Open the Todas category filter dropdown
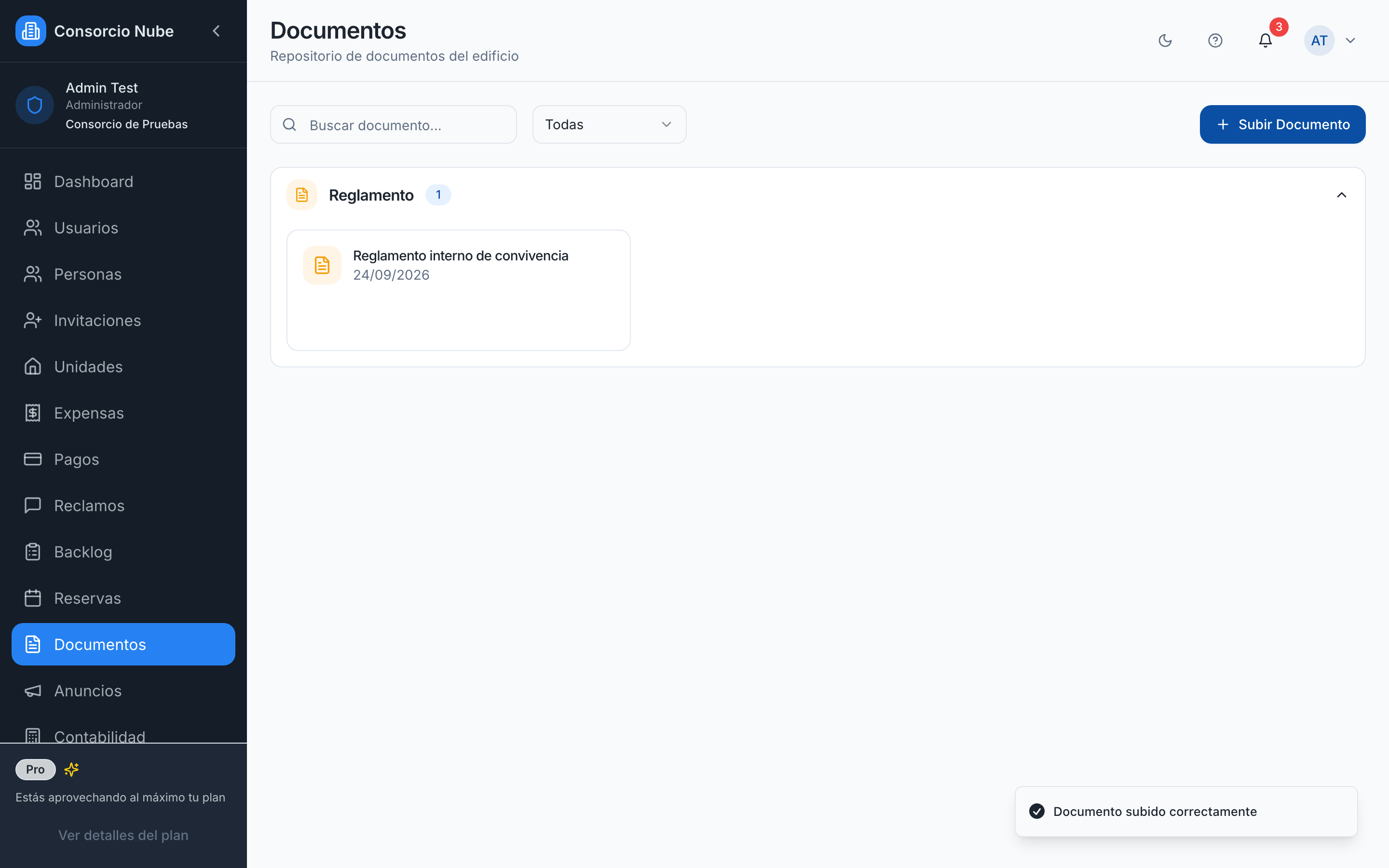Image resolution: width=1389 pixels, height=868 pixels. [609, 124]
